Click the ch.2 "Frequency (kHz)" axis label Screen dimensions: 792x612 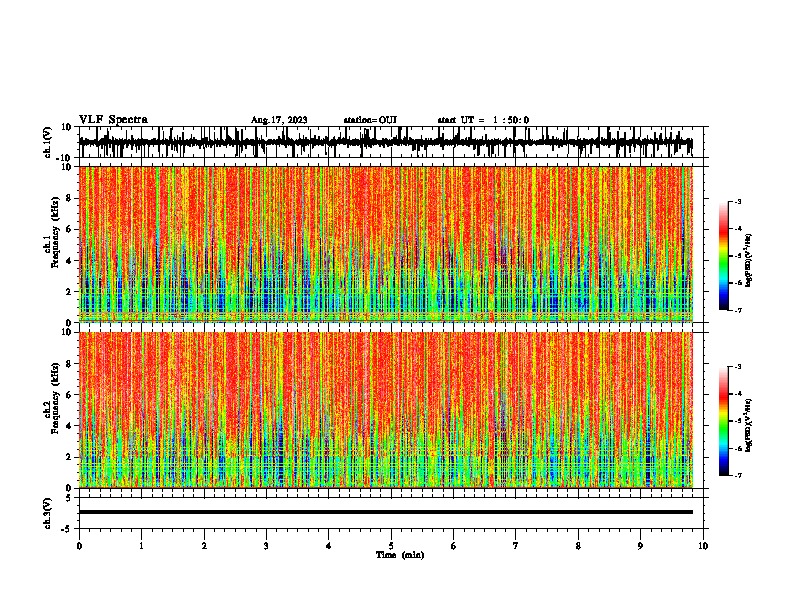click(55, 398)
